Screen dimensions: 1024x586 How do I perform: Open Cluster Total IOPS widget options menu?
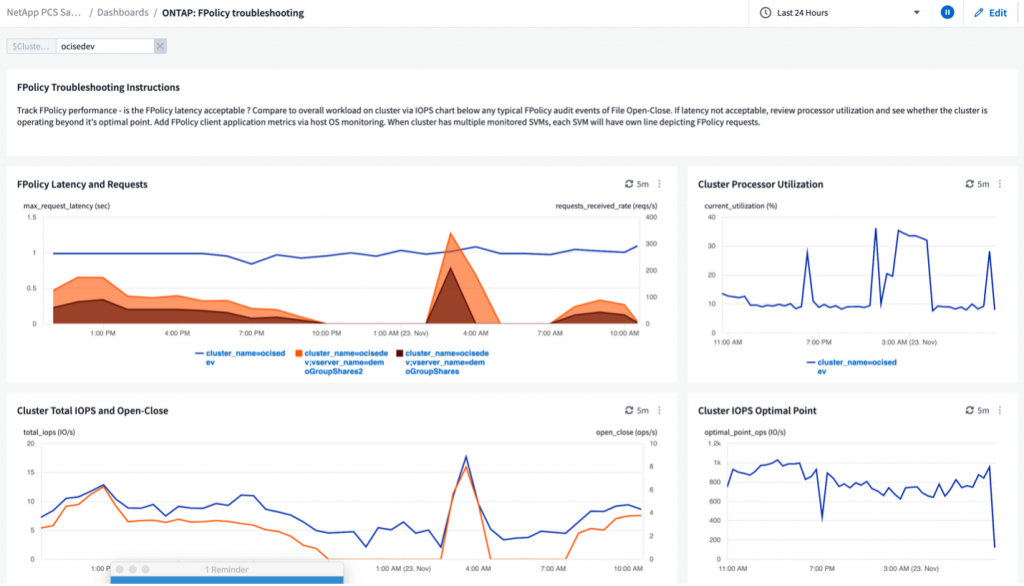point(659,410)
